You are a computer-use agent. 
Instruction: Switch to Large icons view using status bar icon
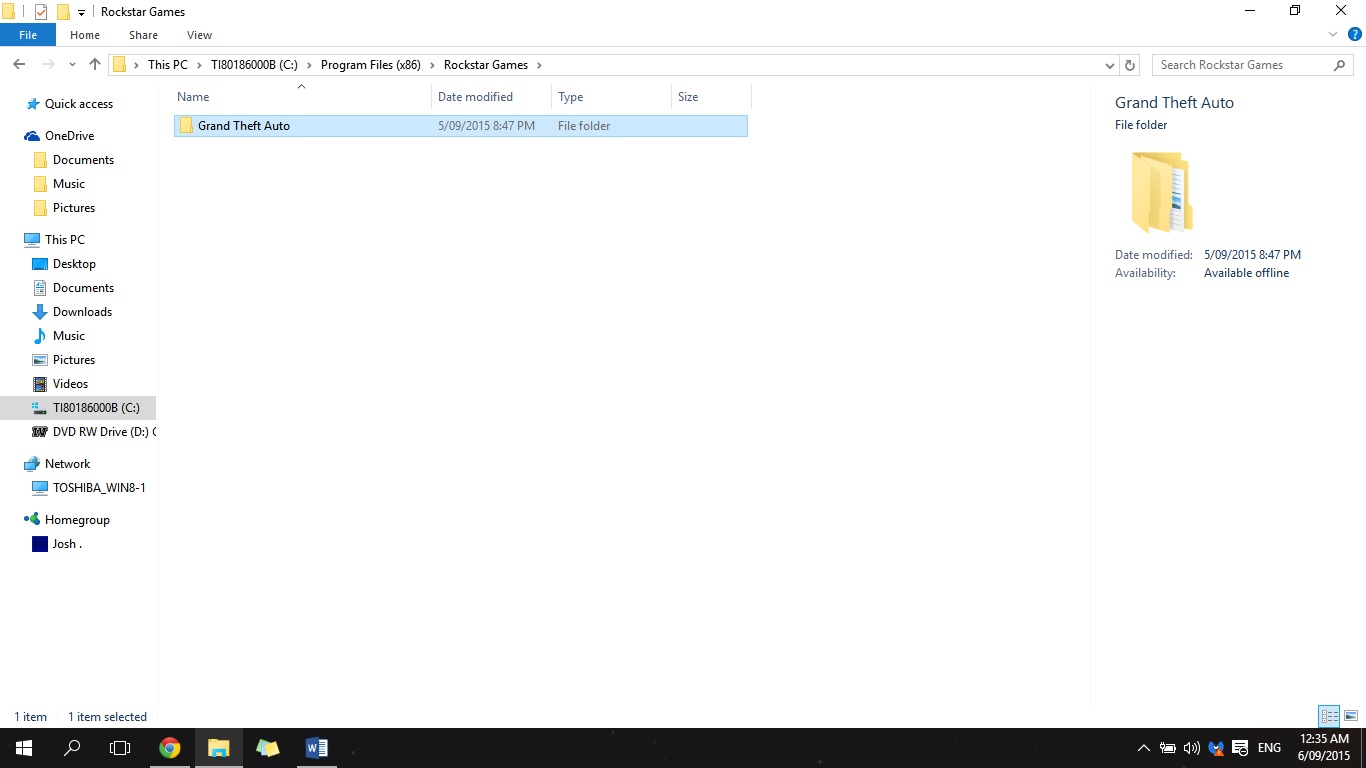pyautogui.click(x=1351, y=716)
